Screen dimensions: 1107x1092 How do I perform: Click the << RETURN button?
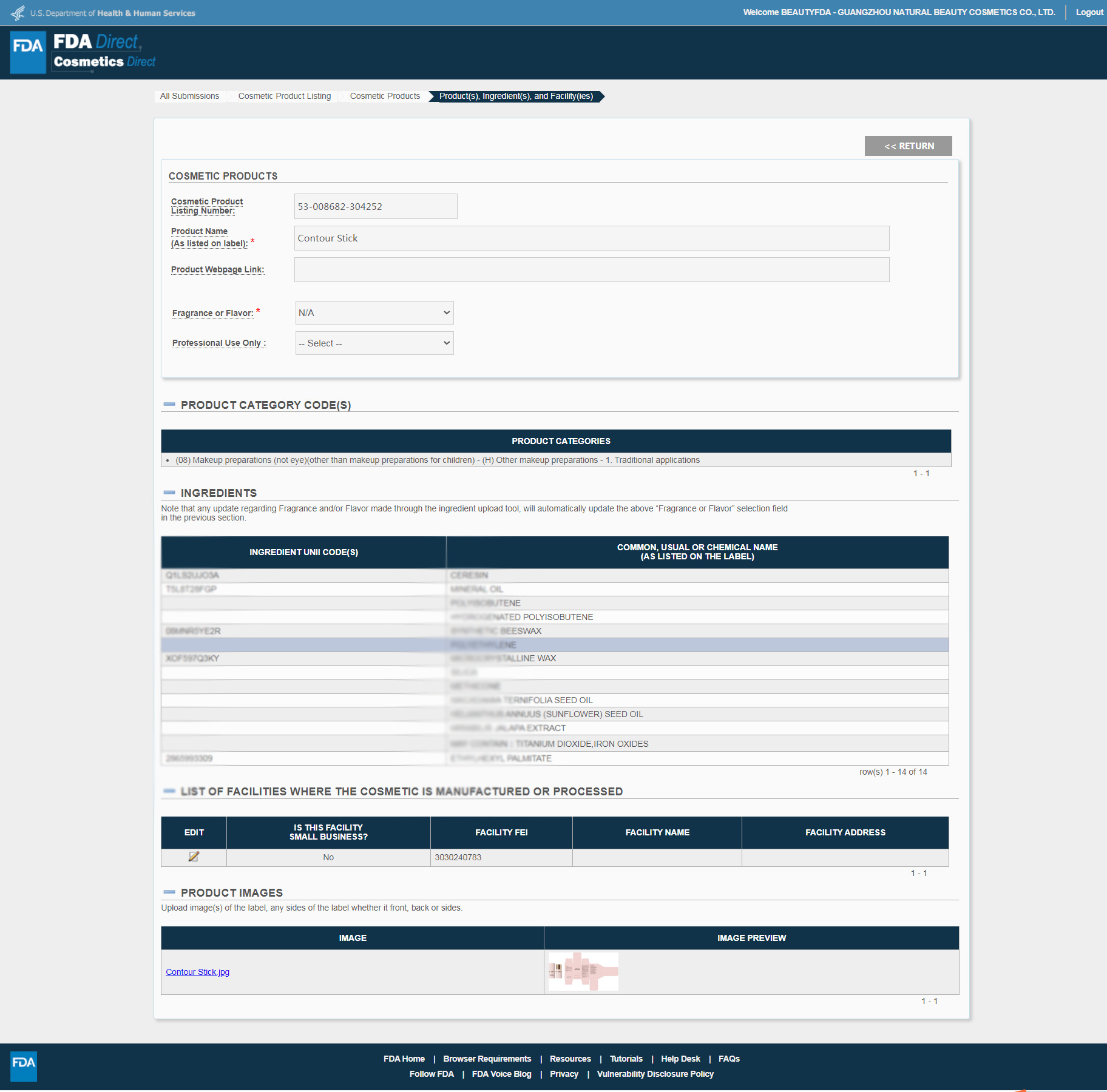click(909, 146)
